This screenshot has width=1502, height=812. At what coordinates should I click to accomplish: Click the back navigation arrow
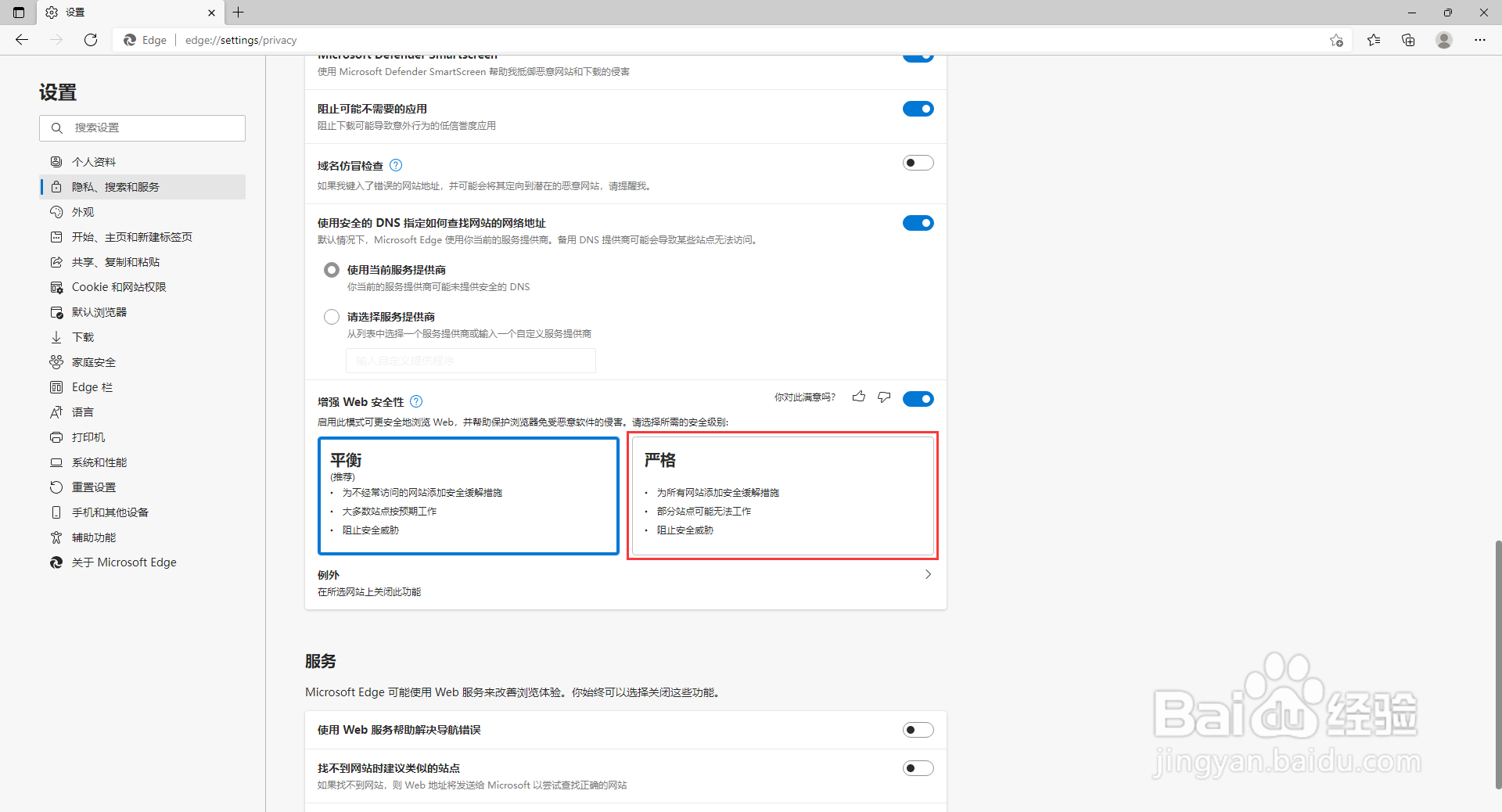(22, 40)
